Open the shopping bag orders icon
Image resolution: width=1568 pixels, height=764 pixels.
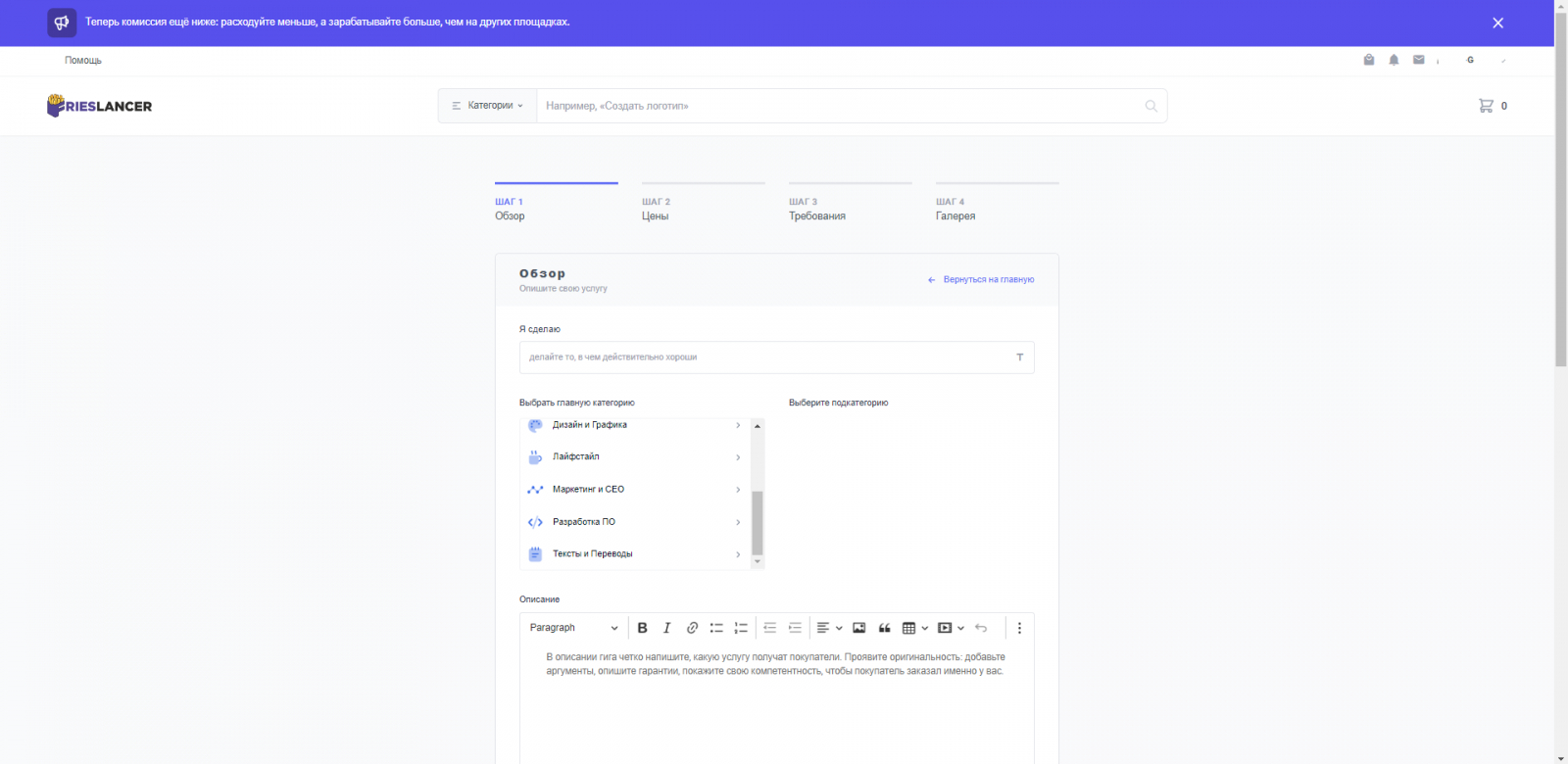click(1369, 60)
